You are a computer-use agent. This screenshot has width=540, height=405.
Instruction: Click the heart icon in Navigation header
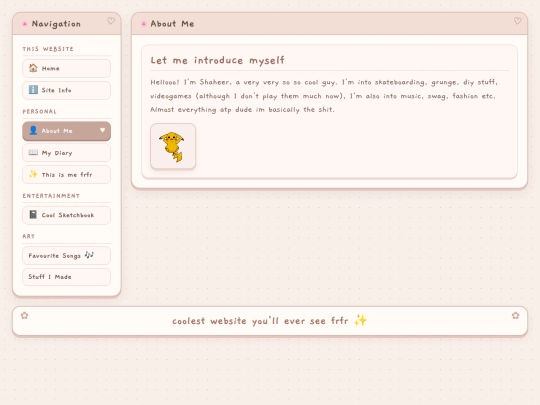[x=111, y=21]
